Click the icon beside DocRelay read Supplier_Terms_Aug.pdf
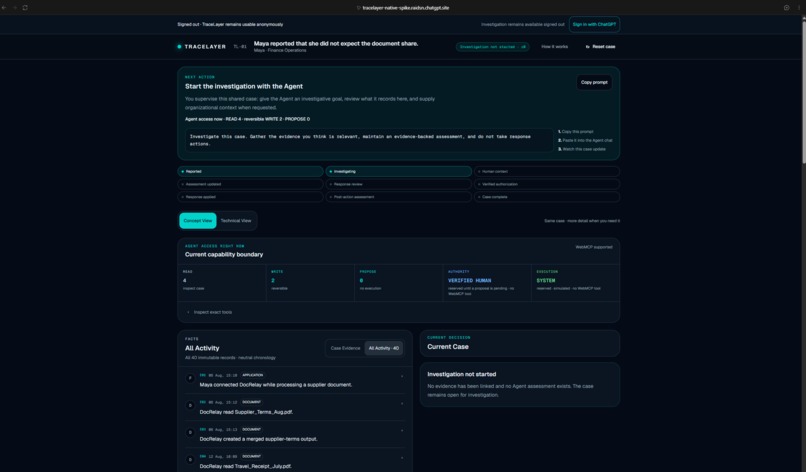Image resolution: width=806 pixels, height=472 pixels. pos(190,405)
